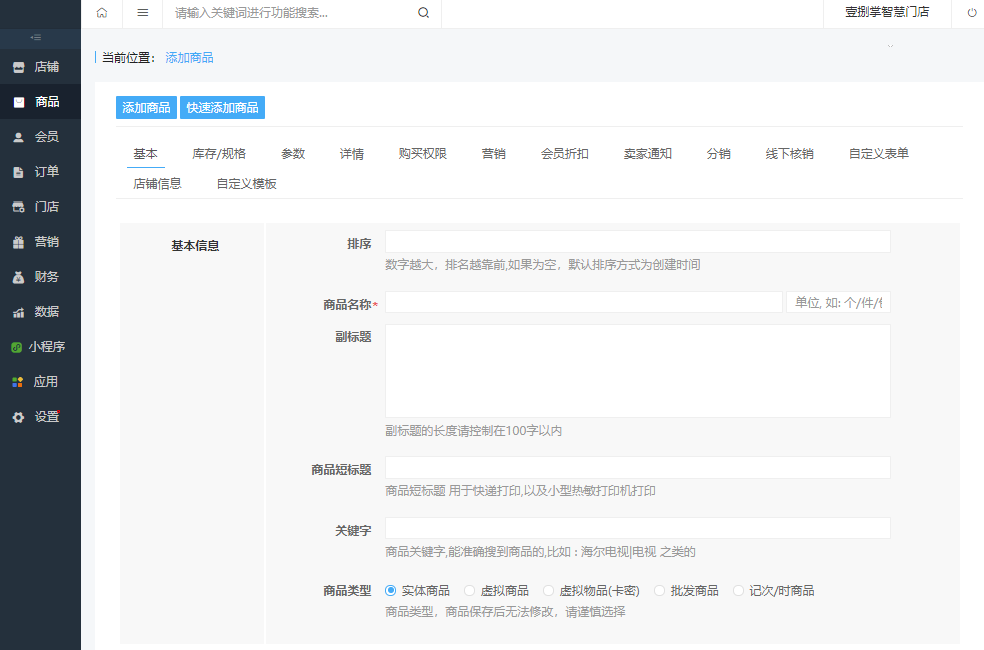Open the 营销 tab in product form
This screenshot has height=650, width=984.
(494, 154)
